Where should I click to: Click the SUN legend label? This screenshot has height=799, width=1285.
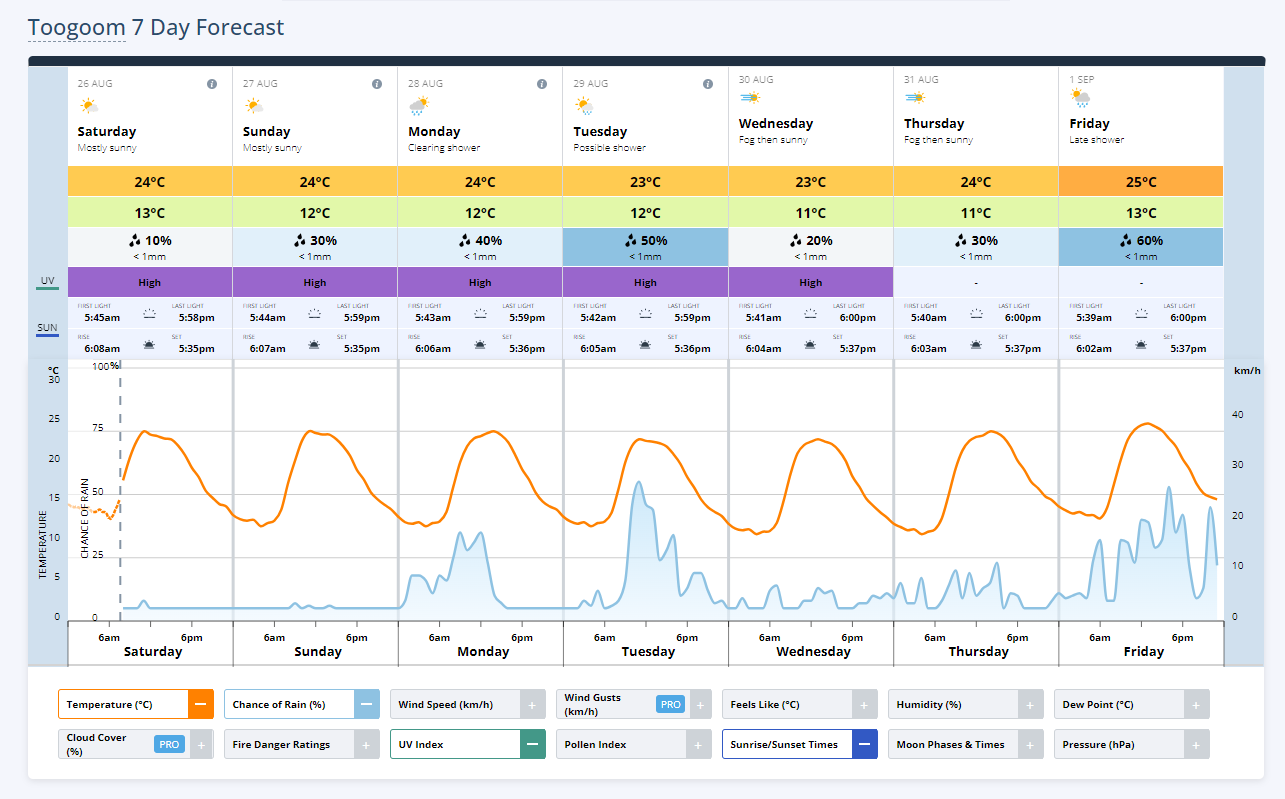[47, 328]
